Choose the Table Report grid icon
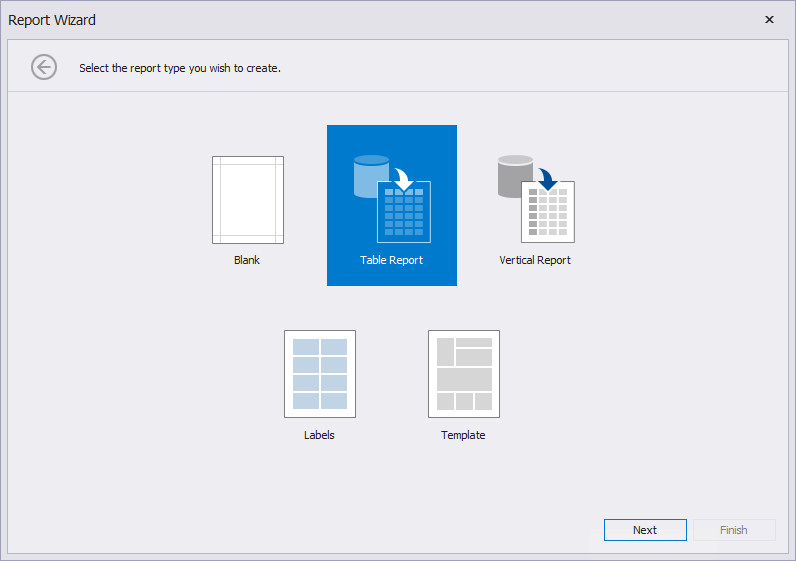This screenshot has height=561, width=796. point(404,213)
